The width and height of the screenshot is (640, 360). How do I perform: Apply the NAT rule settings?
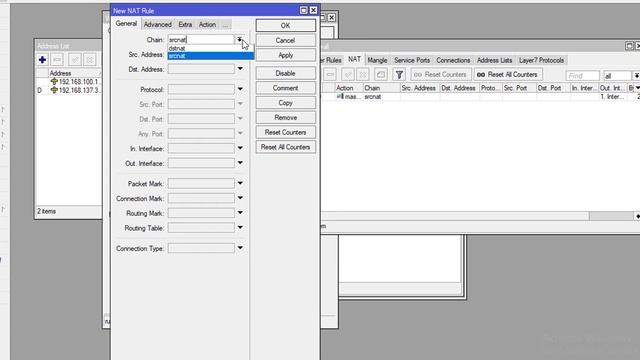(285, 55)
